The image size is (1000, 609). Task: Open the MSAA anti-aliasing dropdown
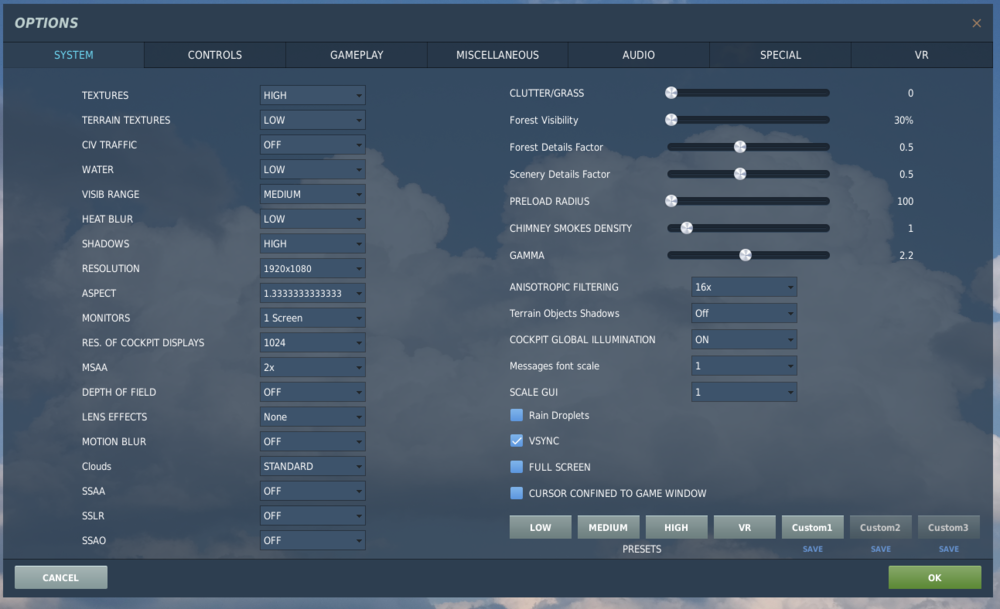[312, 367]
